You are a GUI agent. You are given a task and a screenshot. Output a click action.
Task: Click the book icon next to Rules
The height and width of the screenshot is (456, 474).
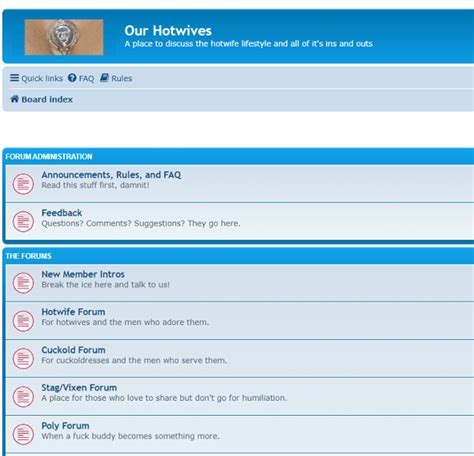click(x=104, y=78)
